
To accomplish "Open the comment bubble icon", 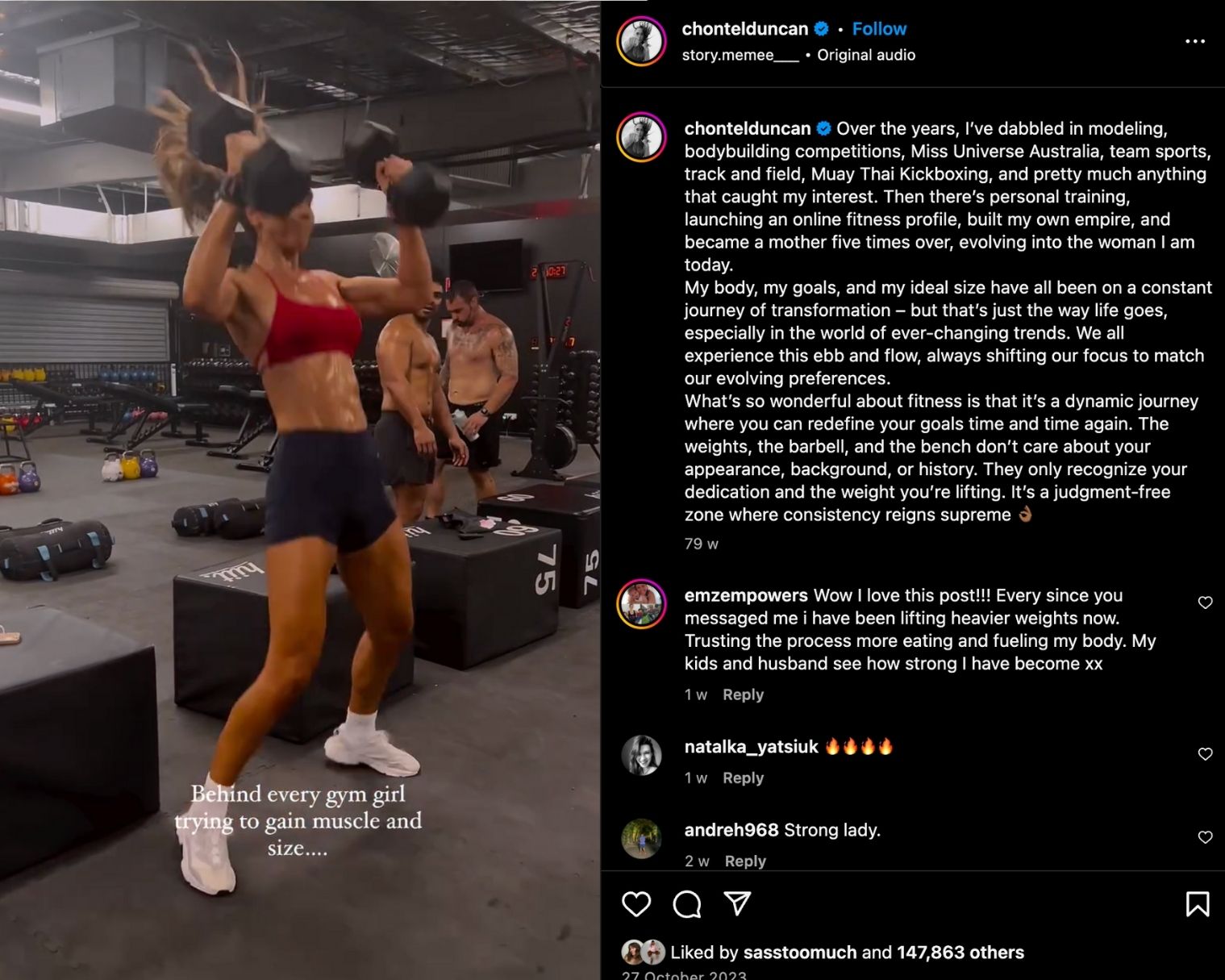I will tap(687, 904).
